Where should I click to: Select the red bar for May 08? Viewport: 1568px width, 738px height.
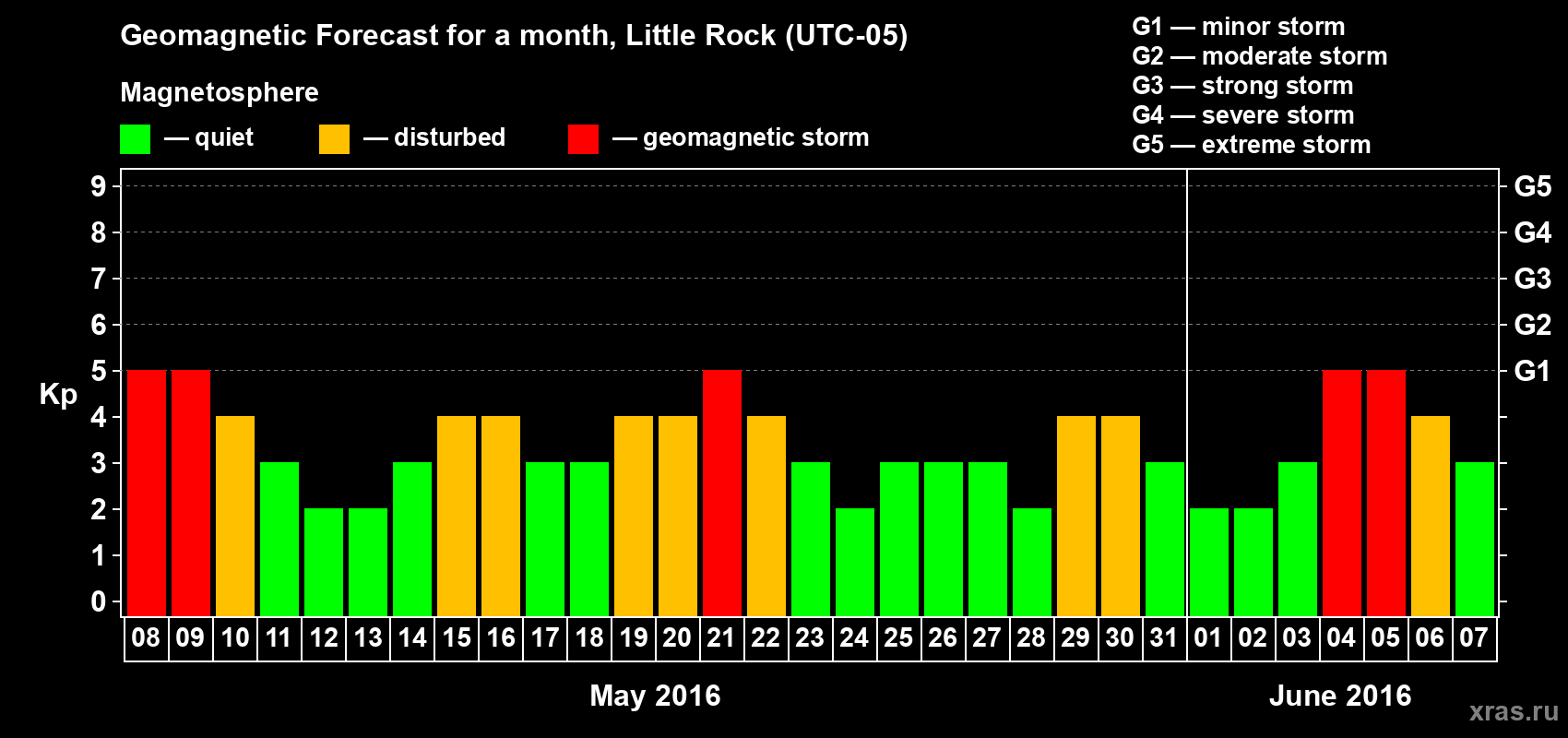[x=147, y=494]
